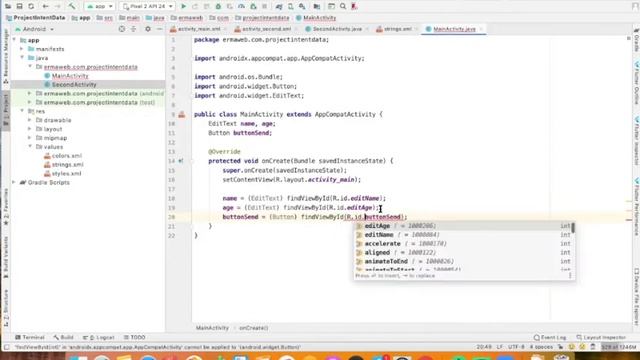Open Project panel settings gear
The height and width of the screenshot is (360, 640).
[x=148, y=29]
